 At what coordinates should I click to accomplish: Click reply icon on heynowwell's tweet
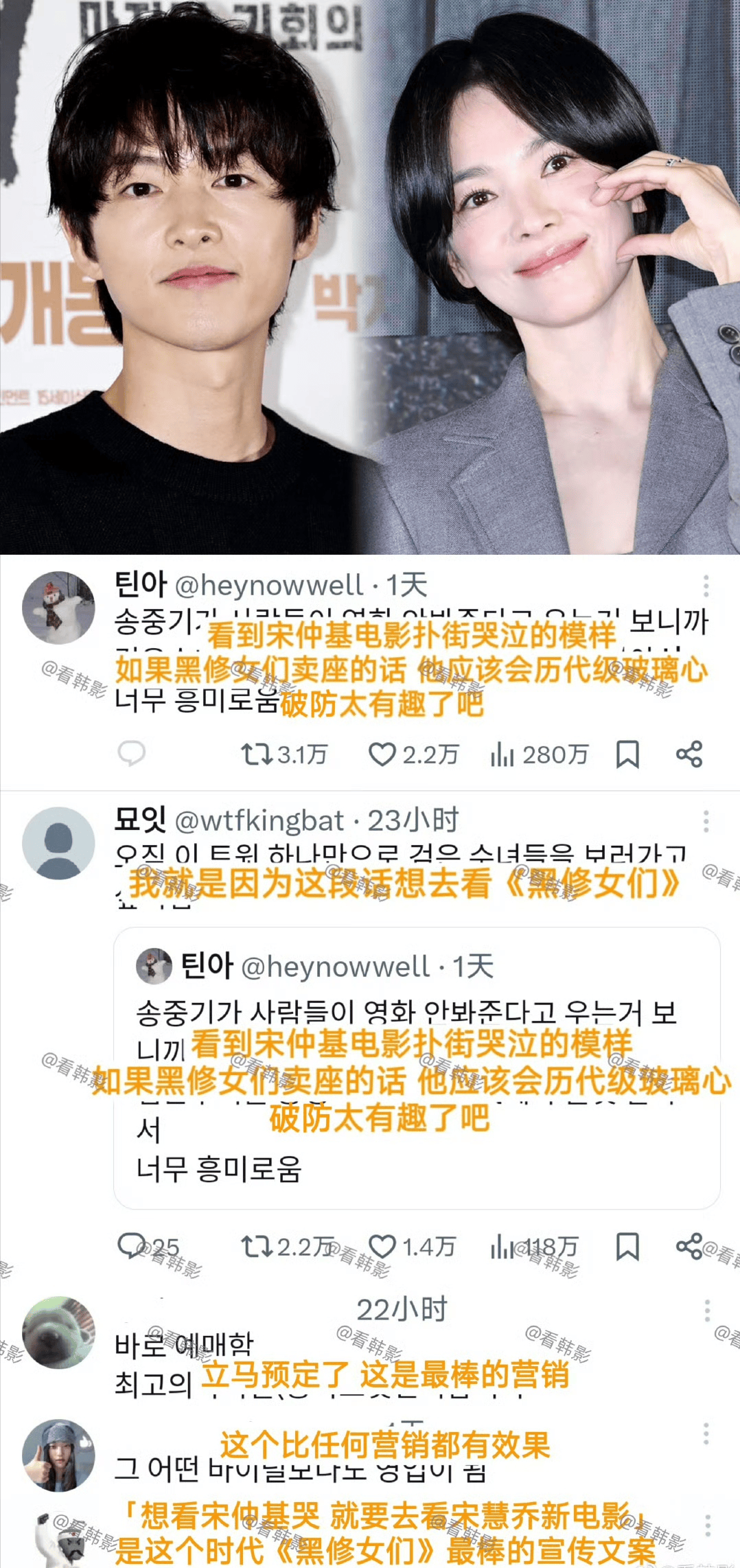pyautogui.click(x=131, y=753)
